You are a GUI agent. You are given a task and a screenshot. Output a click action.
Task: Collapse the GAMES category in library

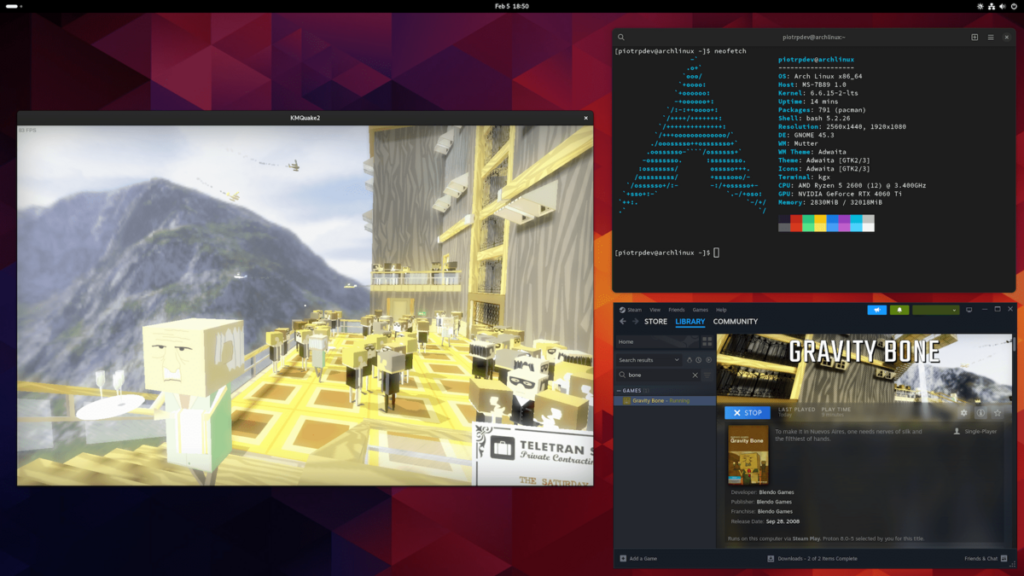click(x=620, y=390)
